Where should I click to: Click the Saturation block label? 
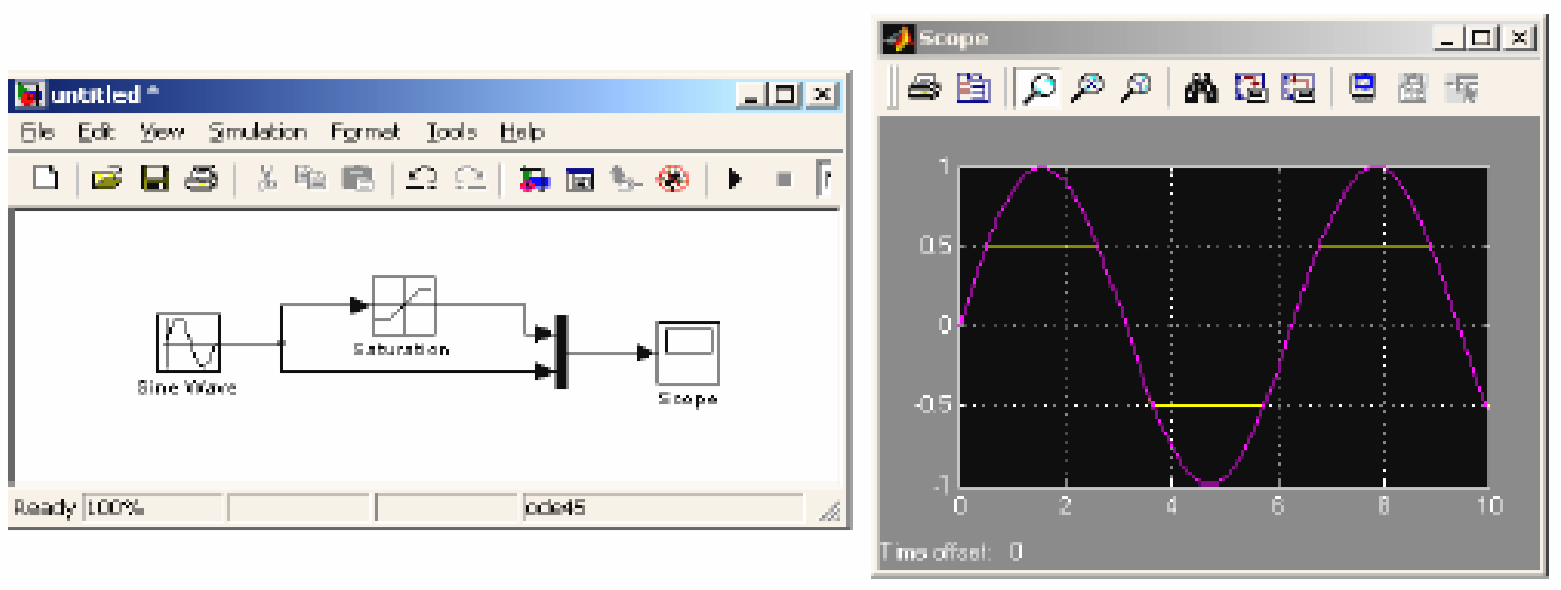pyautogui.click(x=402, y=349)
